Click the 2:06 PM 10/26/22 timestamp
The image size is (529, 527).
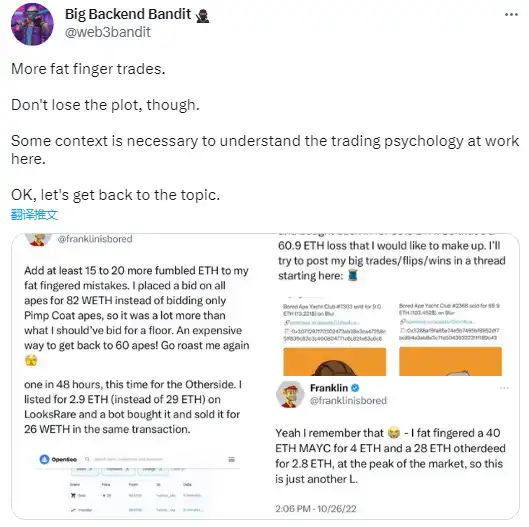[316, 508]
